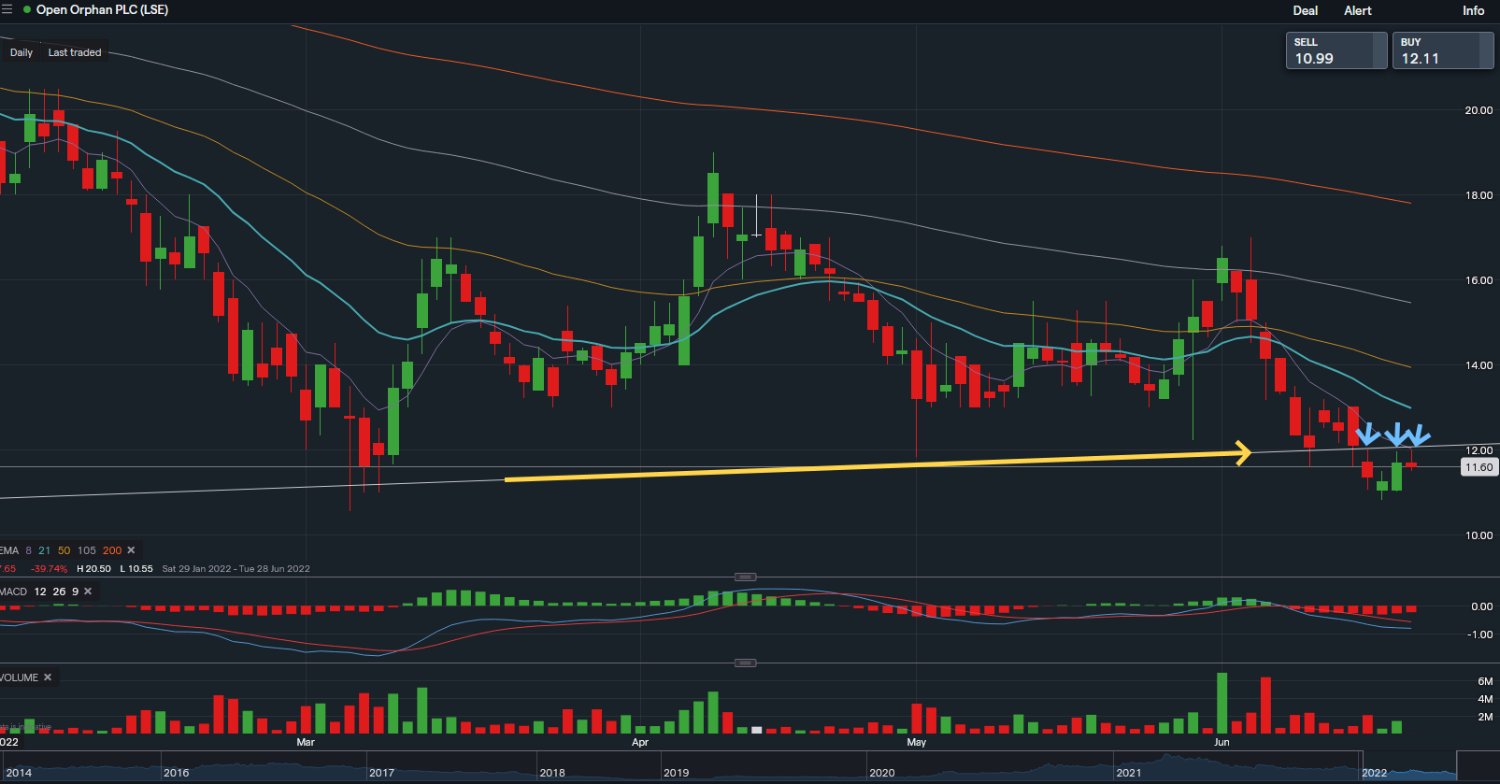
Task: Jump to 2014 on the overview timeline
Action: click(x=17, y=773)
